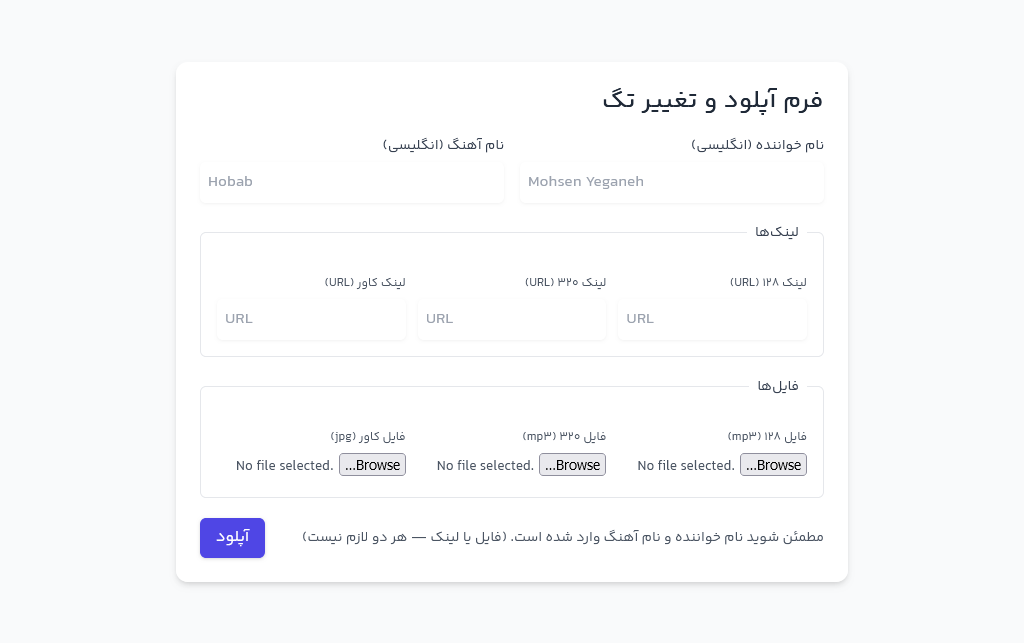The width and height of the screenshot is (1024, 643).
Task: Click the نام خواننده (انگلیسی) label
Action: click(757, 145)
